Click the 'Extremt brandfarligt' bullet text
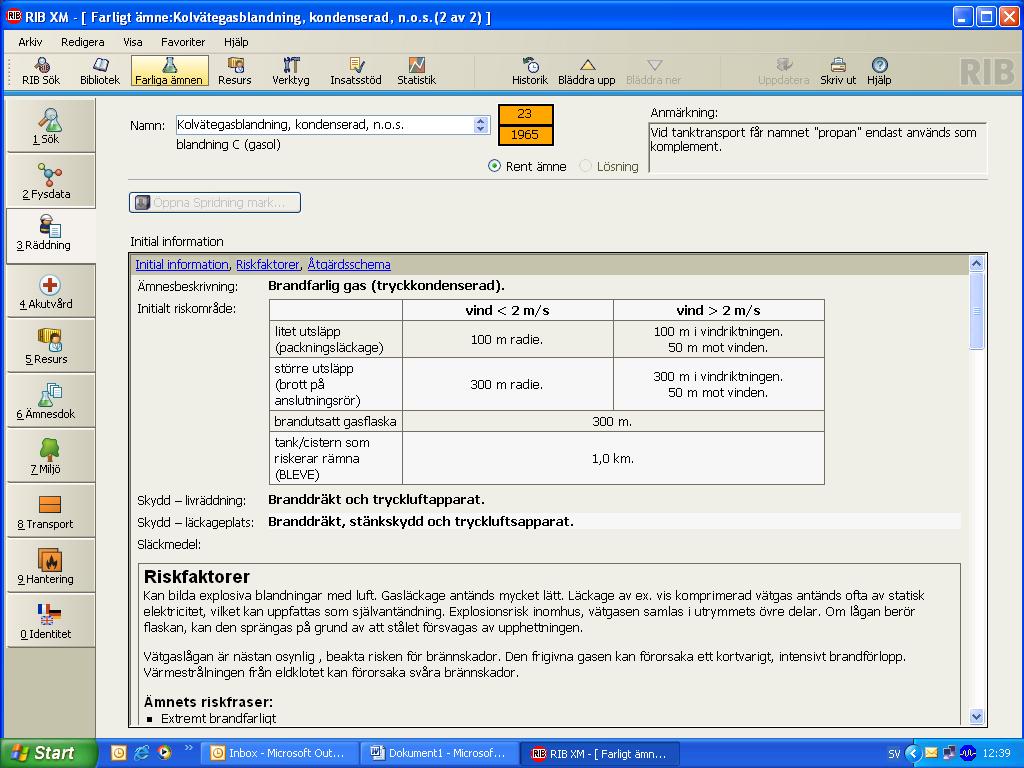This screenshot has height=768, width=1024. (x=218, y=718)
